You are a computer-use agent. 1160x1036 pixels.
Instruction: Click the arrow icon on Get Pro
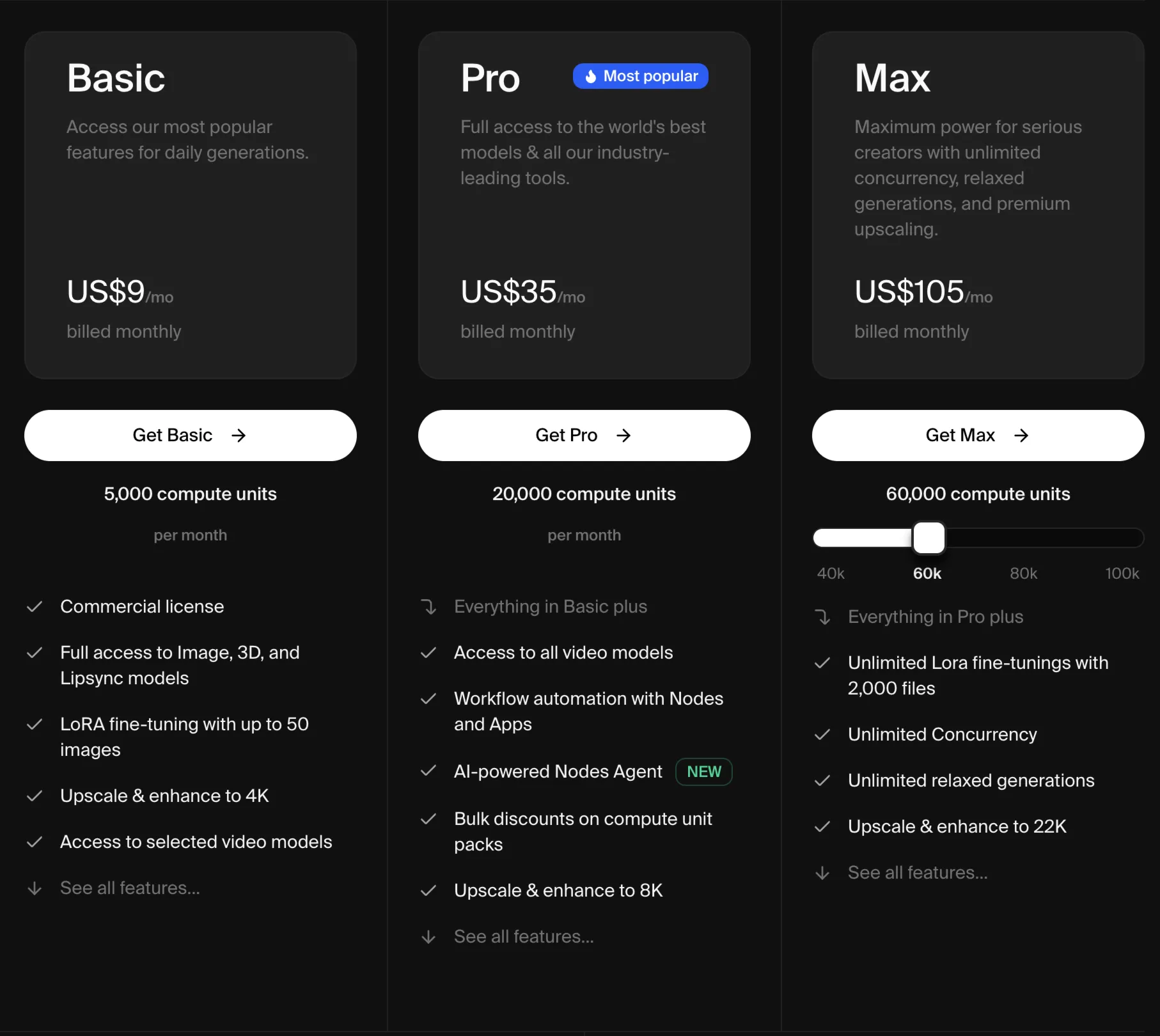pos(623,436)
